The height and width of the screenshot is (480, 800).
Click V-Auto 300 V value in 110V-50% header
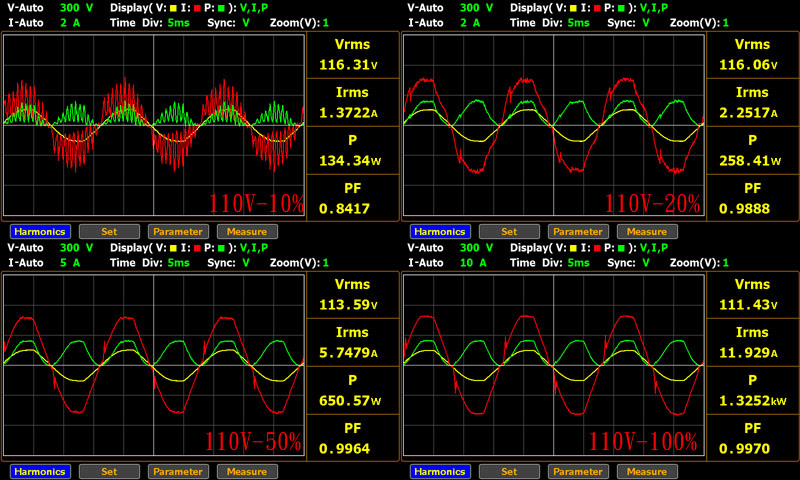click(77, 248)
